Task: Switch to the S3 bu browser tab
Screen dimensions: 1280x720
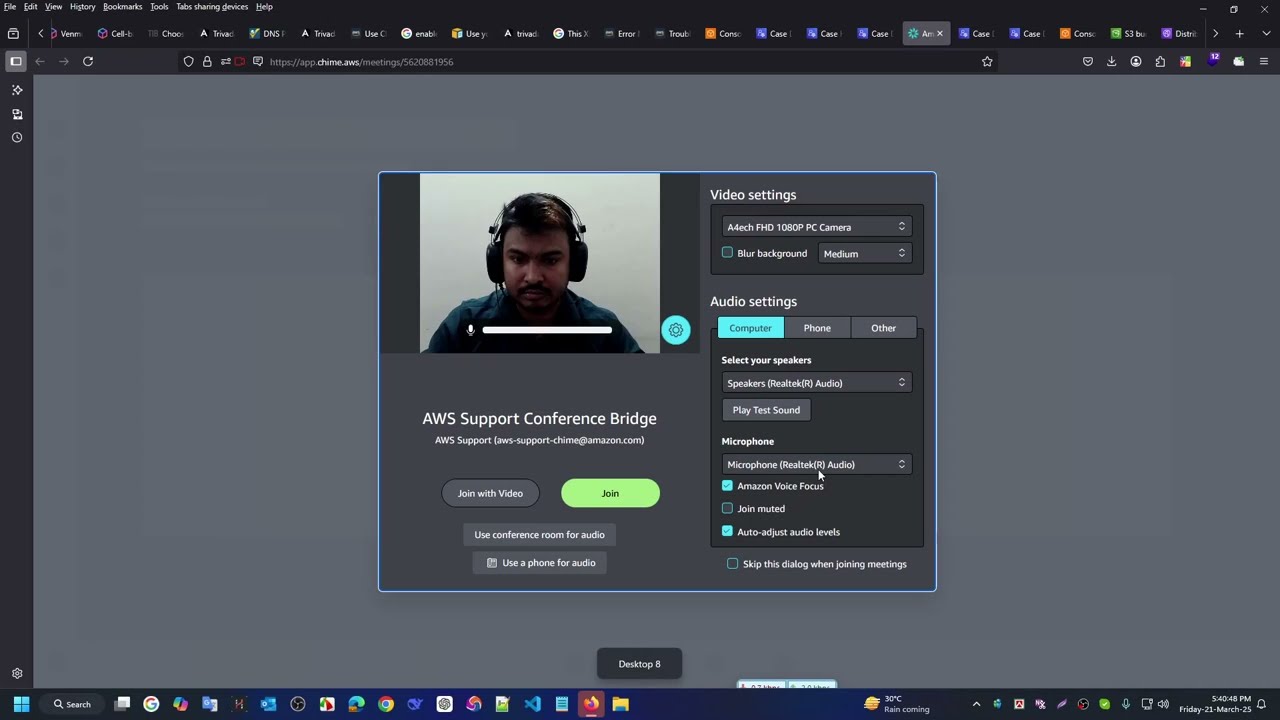Action: tap(1127, 34)
